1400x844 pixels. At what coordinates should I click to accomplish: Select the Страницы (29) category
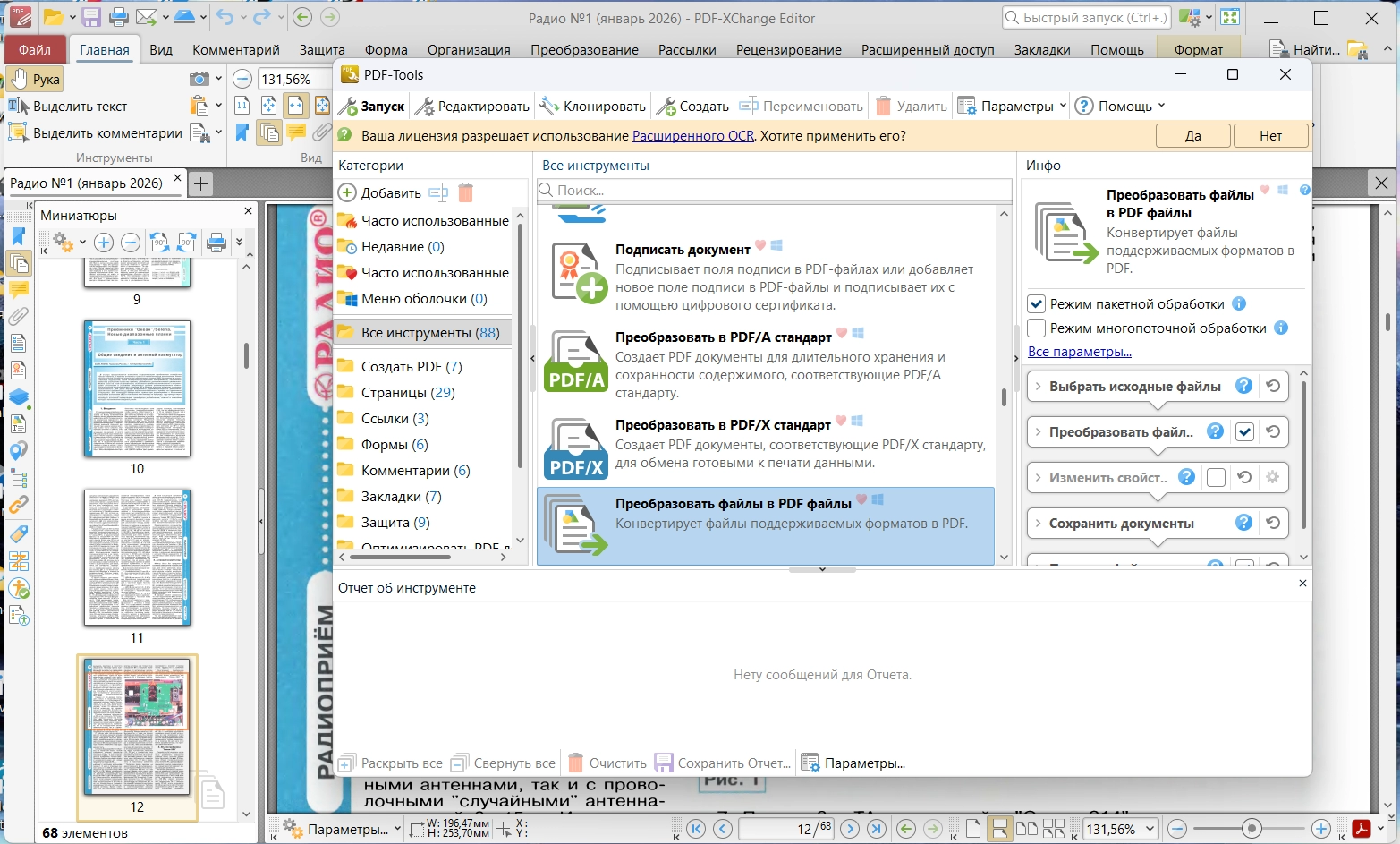408,393
